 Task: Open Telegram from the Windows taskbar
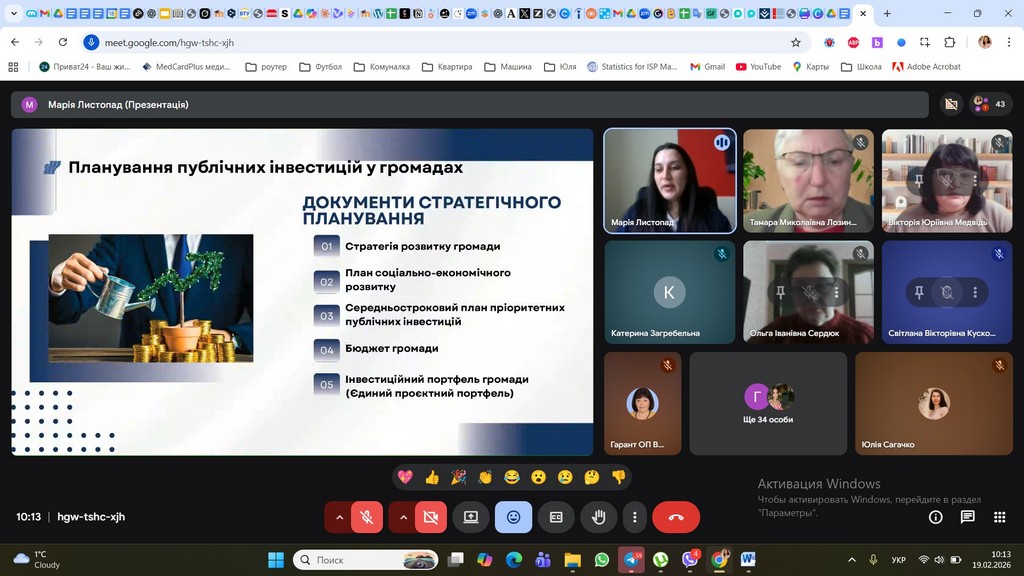pos(631,560)
